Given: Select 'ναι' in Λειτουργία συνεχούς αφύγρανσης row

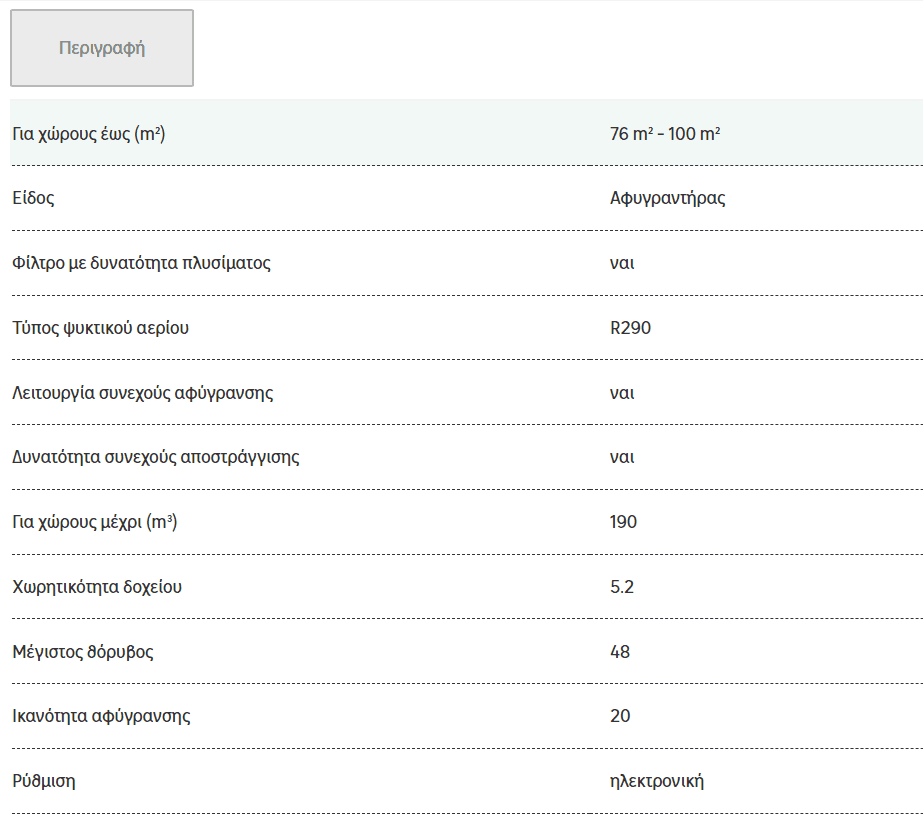Looking at the screenshot, I should click(x=622, y=393).
